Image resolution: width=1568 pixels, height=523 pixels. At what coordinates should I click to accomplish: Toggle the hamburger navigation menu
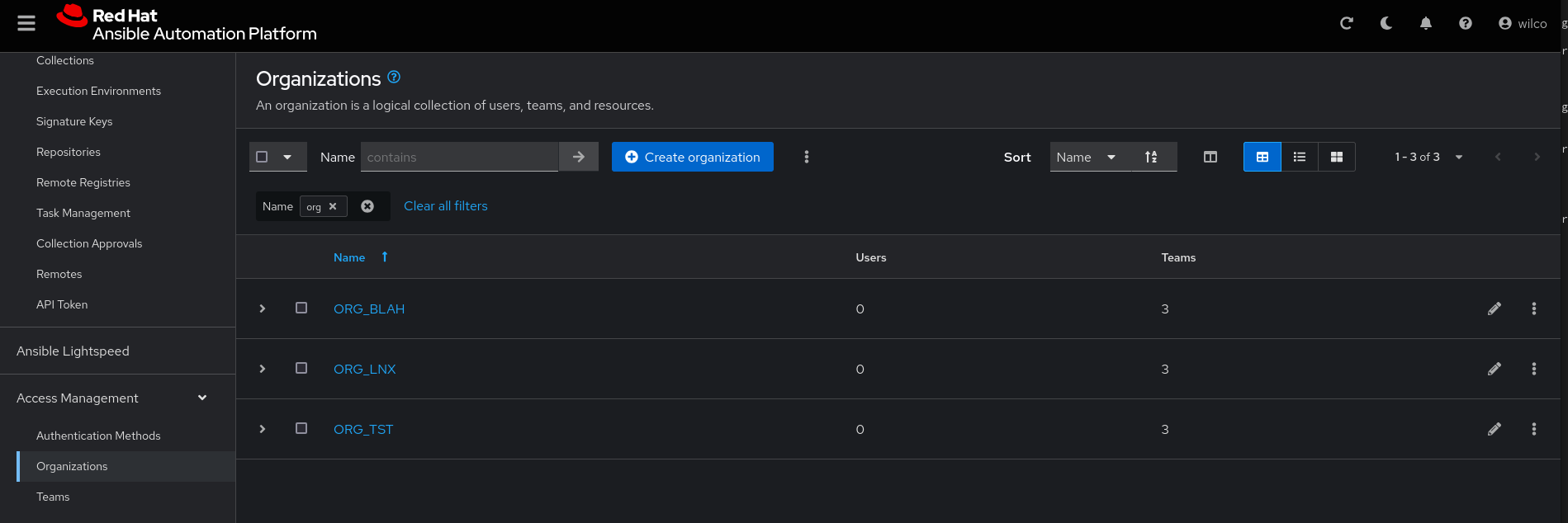coord(26,23)
